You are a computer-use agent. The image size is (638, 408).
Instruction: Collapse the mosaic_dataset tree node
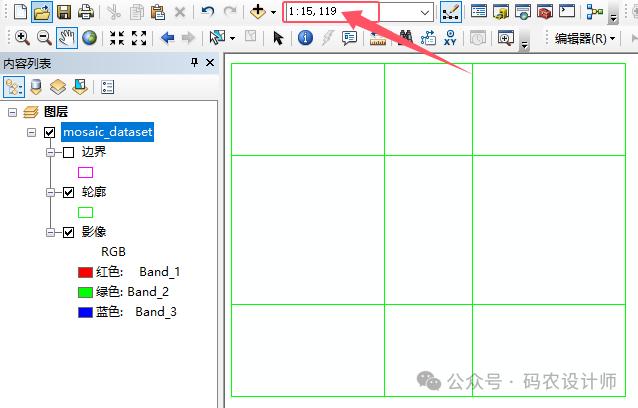click(x=32, y=132)
